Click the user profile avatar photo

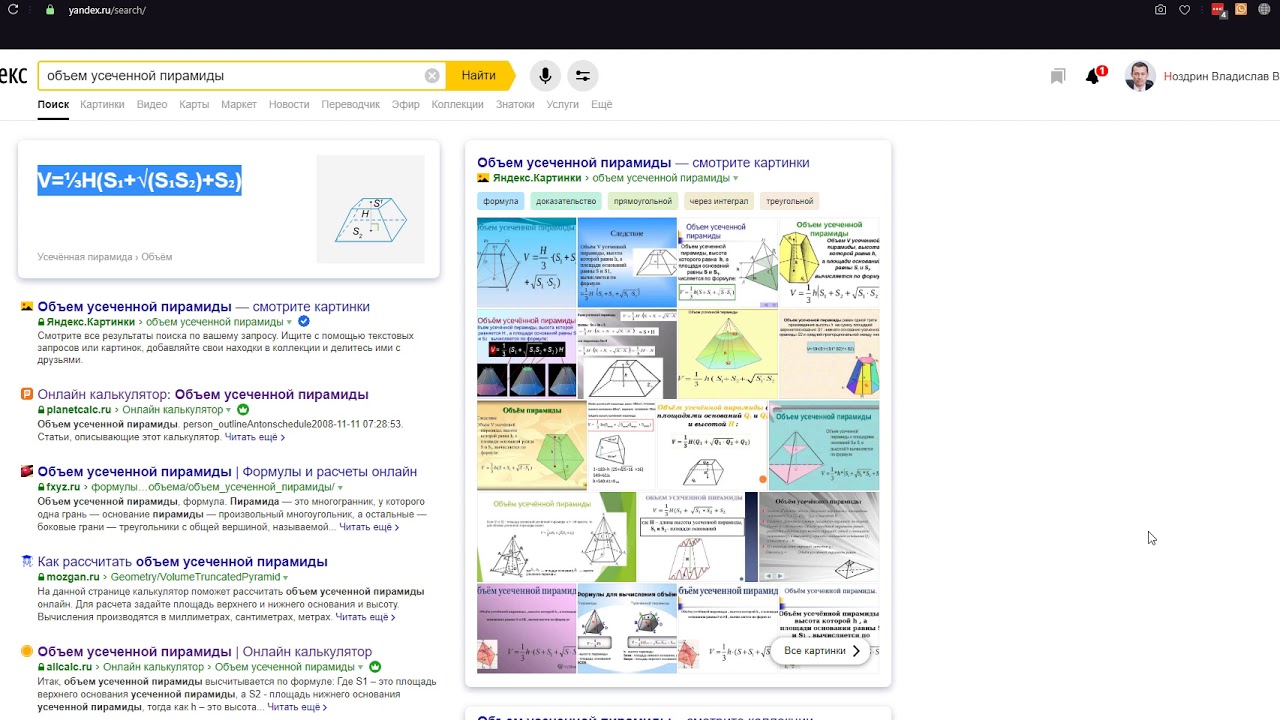click(1140, 76)
